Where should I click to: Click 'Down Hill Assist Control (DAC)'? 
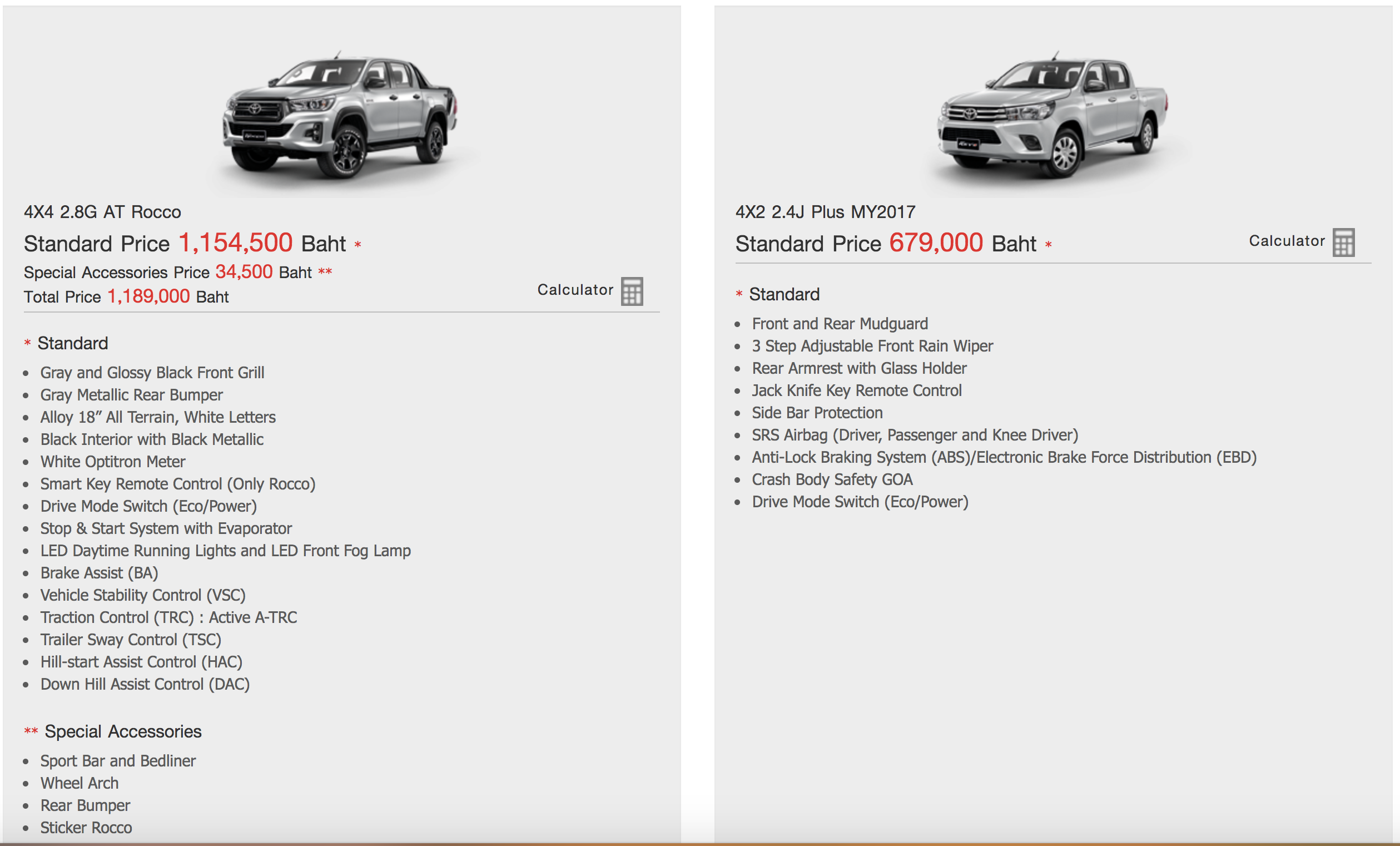pyautogui.click(x=145, y=684)
